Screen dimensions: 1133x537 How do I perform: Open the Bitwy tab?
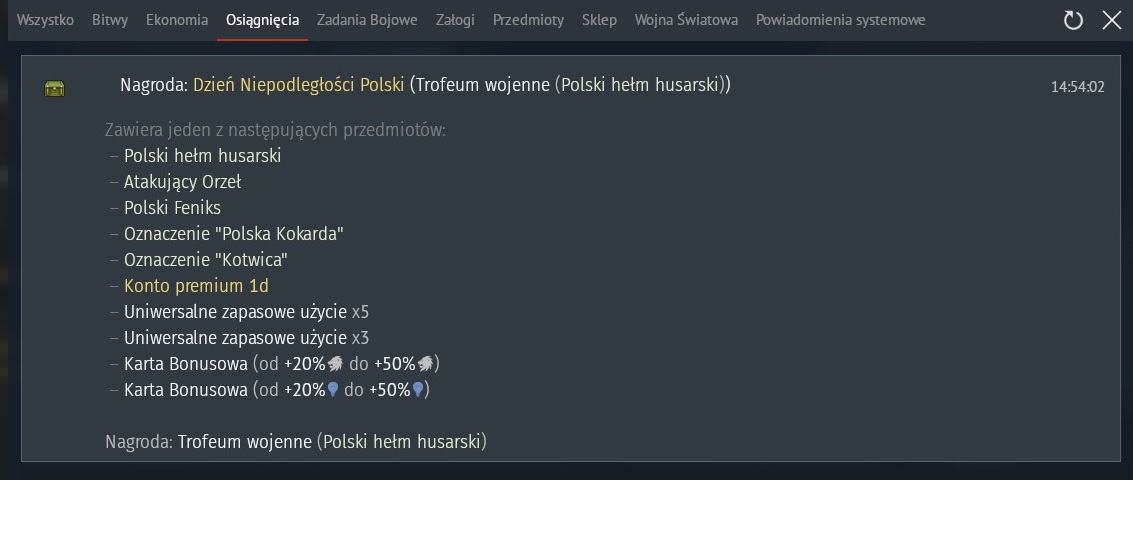pyautogui.click(x=110, y=20)
